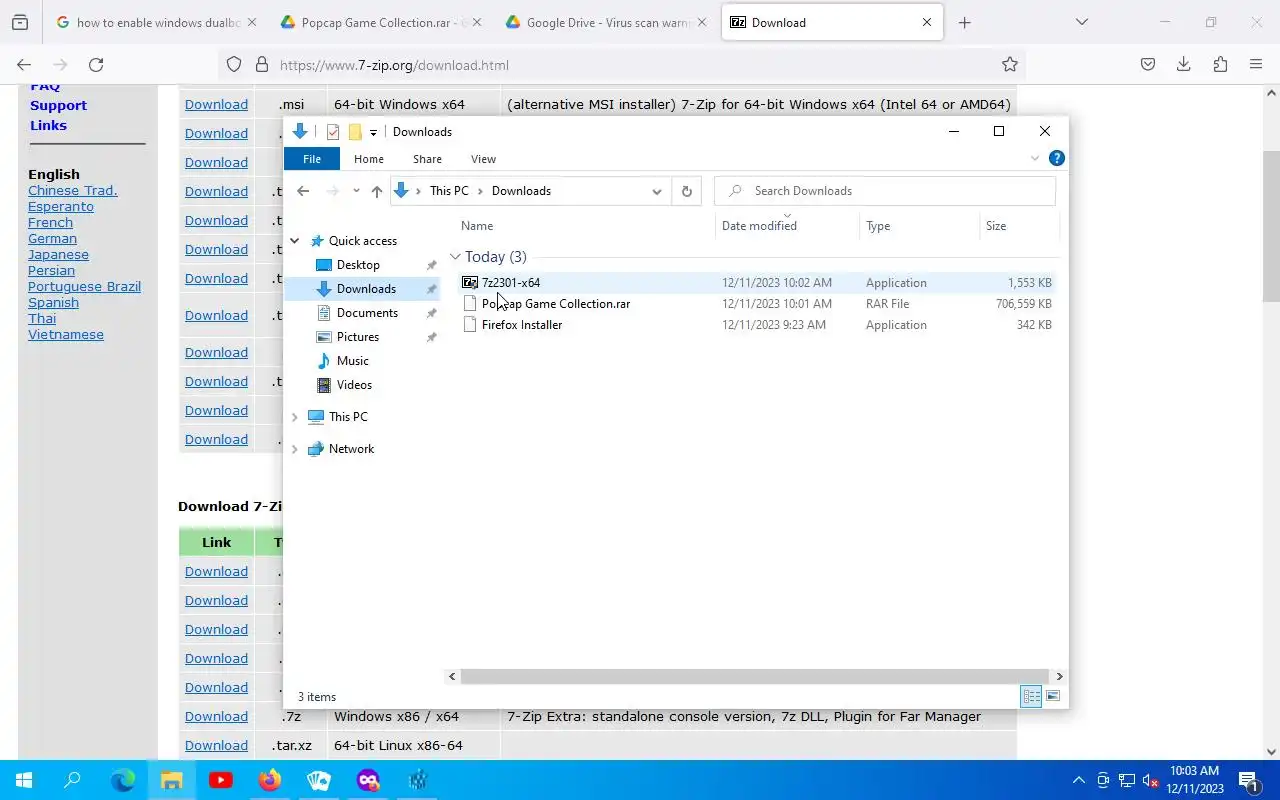Screen dimensions: 1280x800
Task: Open Music in navigation pane
Action: tap(353, 361)
